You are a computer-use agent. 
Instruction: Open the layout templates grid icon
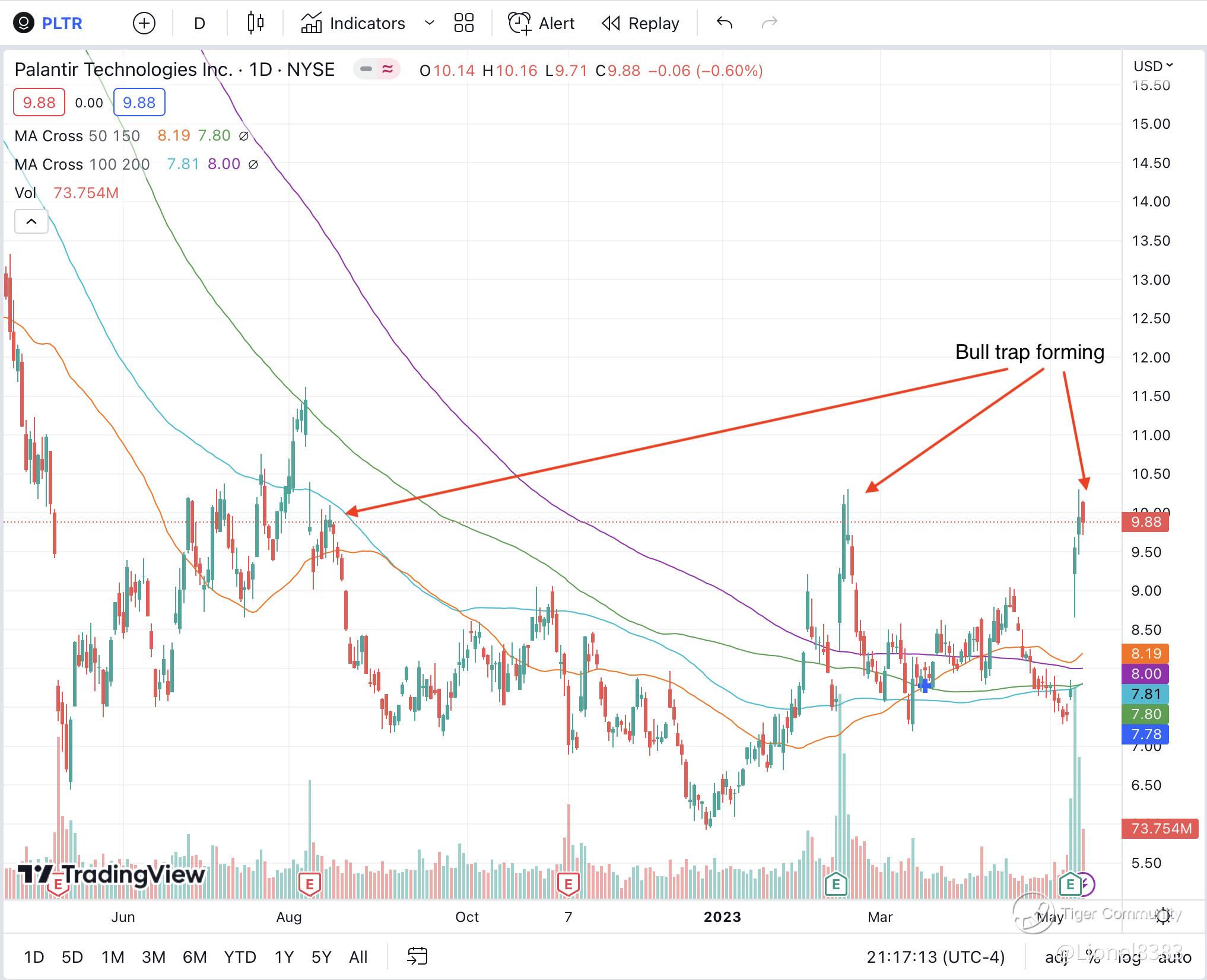pyautogui.click(x=463, y=23)
